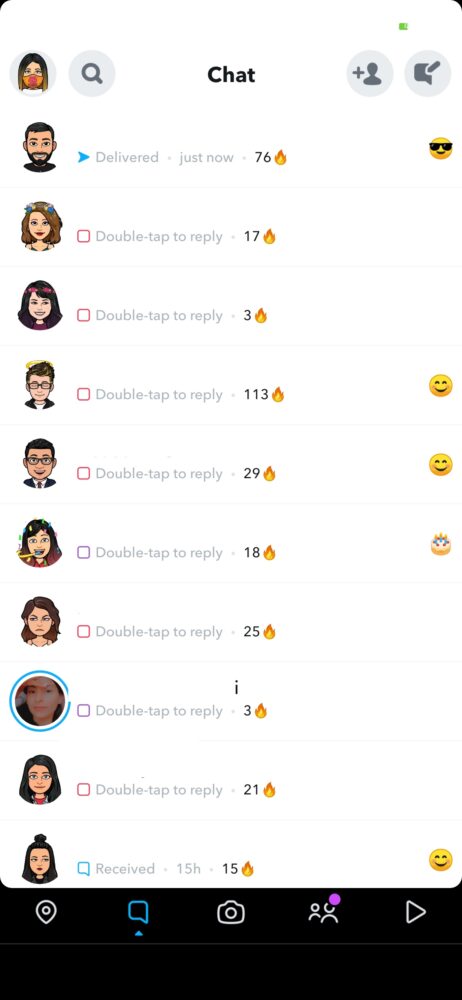Switch to the Camera tab

pos(230,913)
